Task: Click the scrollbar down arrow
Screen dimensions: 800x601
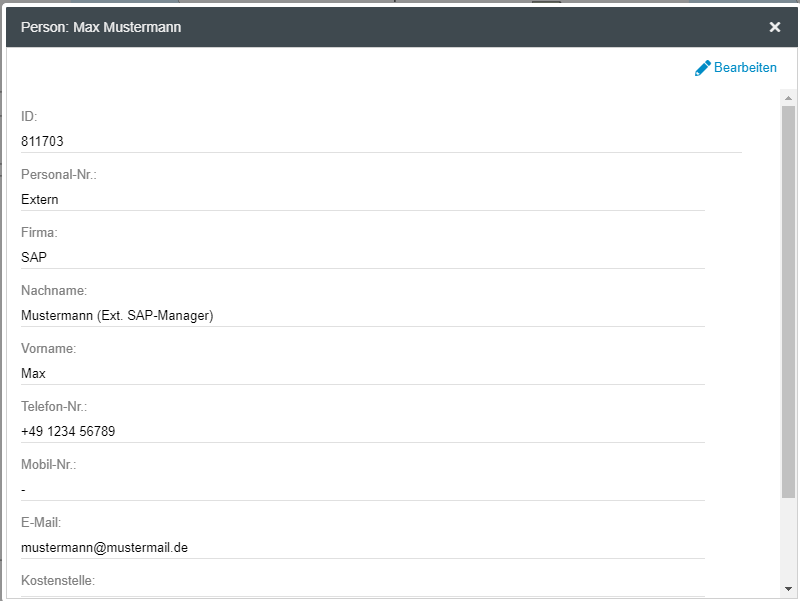Action: (788, 588)
